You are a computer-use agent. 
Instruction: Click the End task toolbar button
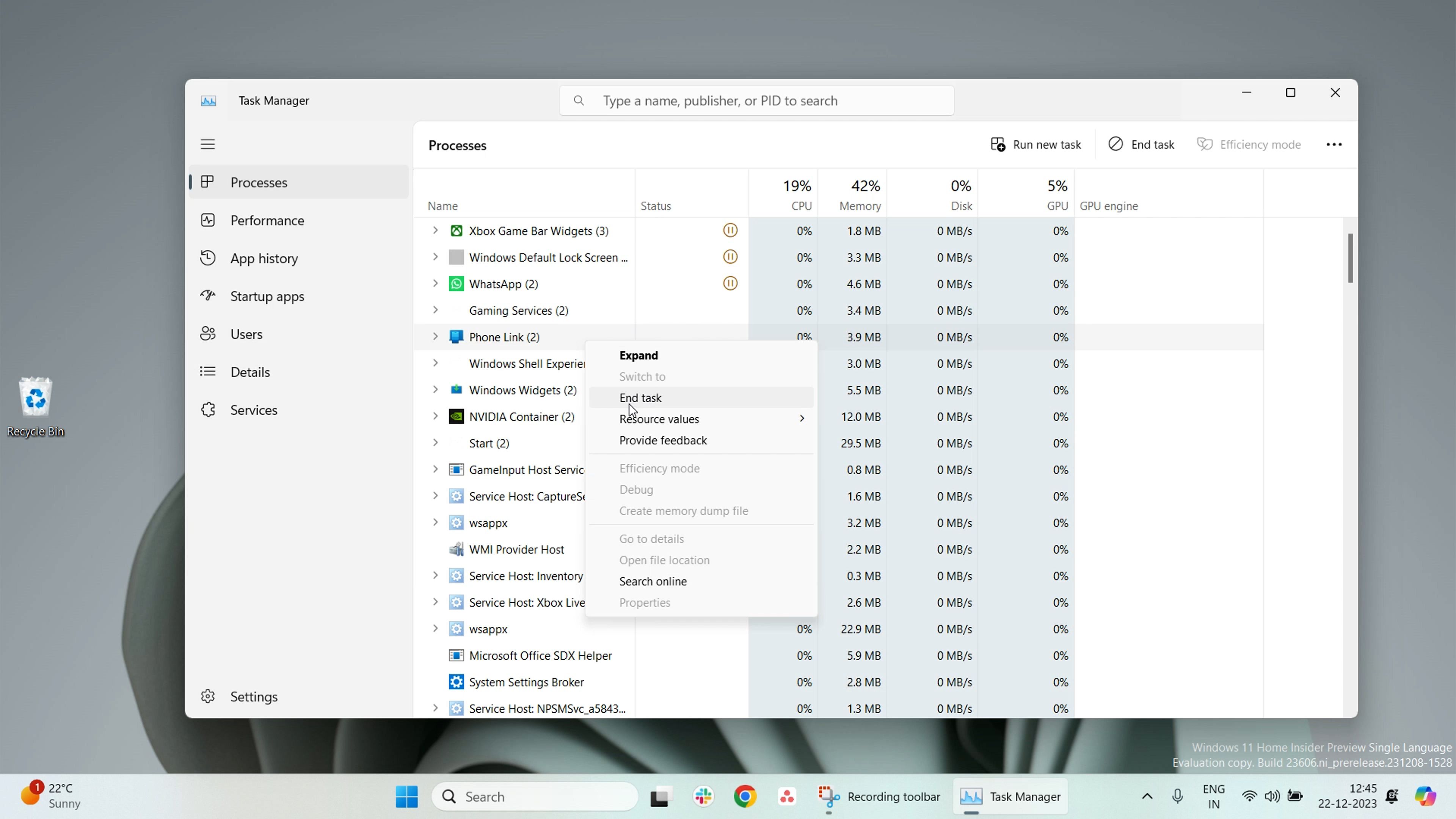coord(1141,145)
